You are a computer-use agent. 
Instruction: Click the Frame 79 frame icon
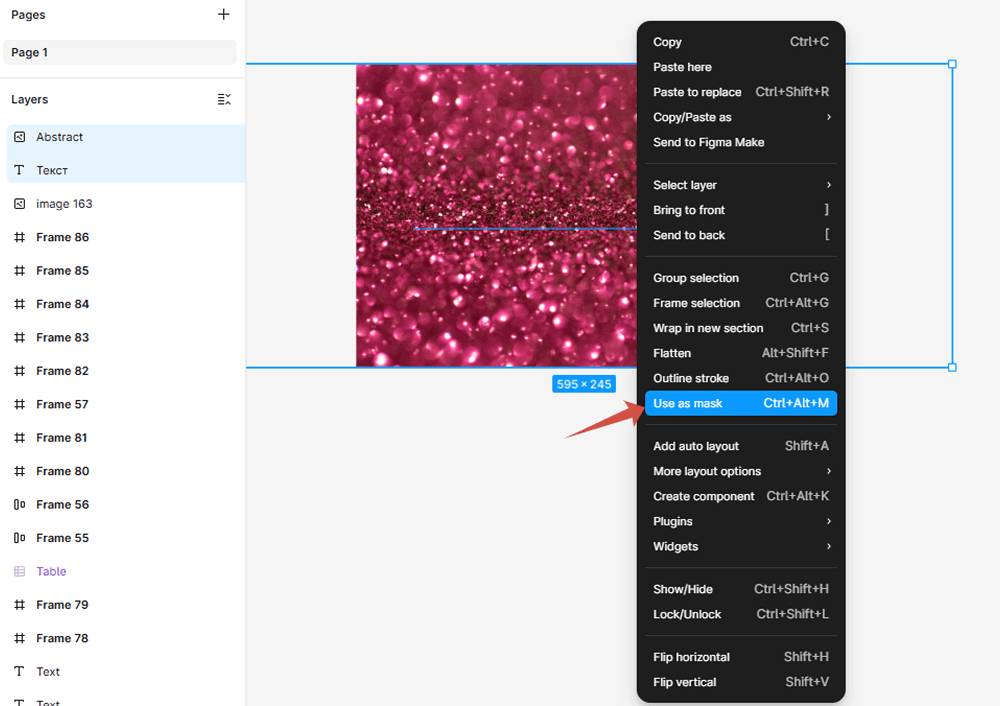[20, 605]
